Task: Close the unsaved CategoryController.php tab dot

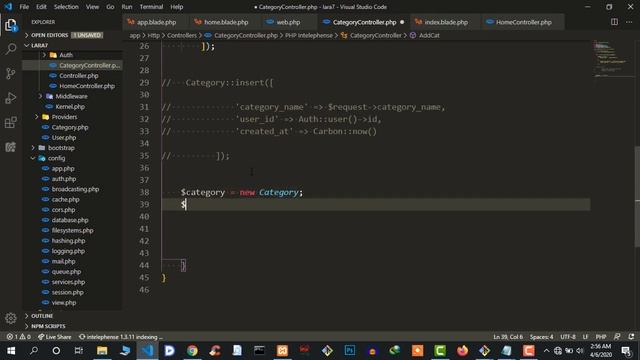Action: (402, 22)
